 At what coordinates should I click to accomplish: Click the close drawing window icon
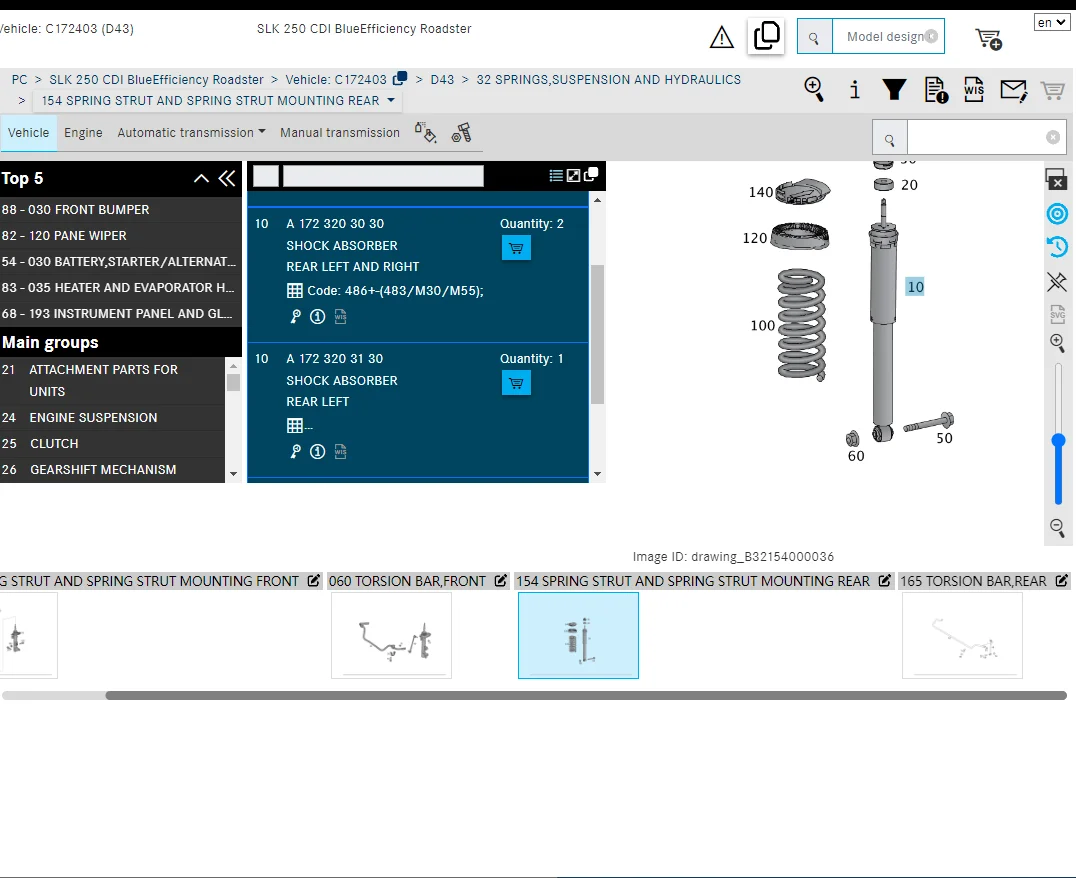tap(1057, 178)
